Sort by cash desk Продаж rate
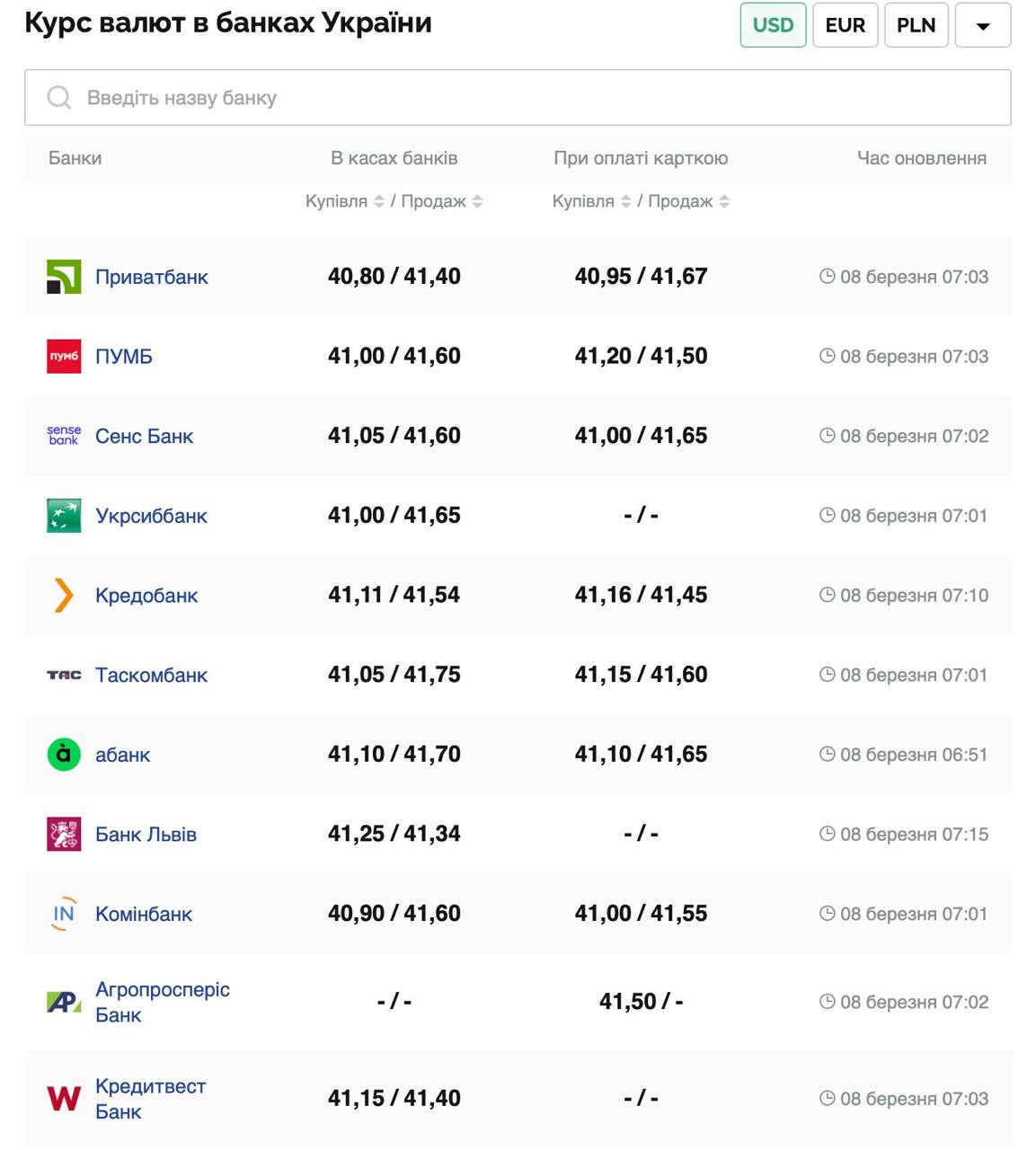 pos(477,201)
